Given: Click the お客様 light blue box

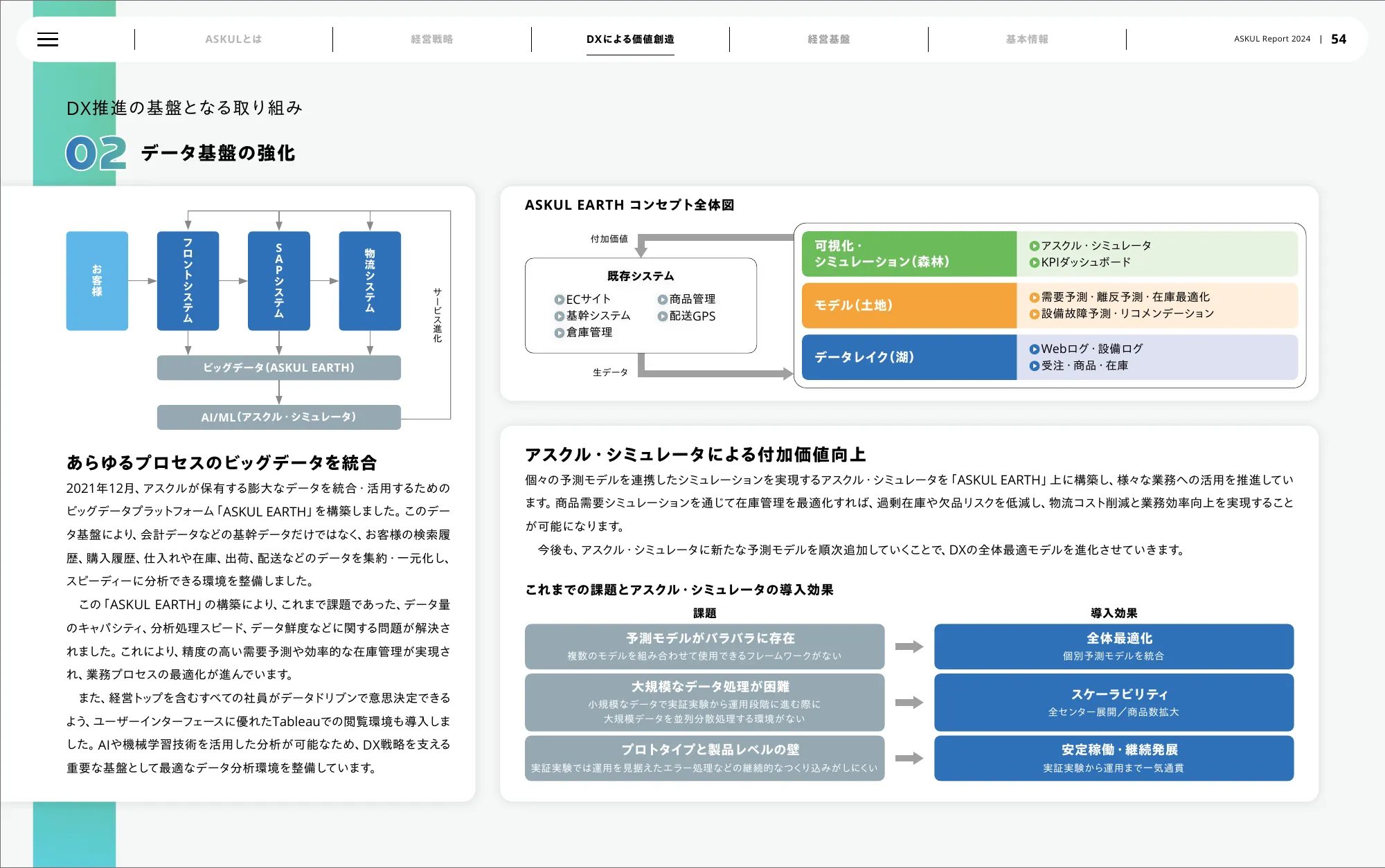Looking at the screenshot, I should pos(97,280).
